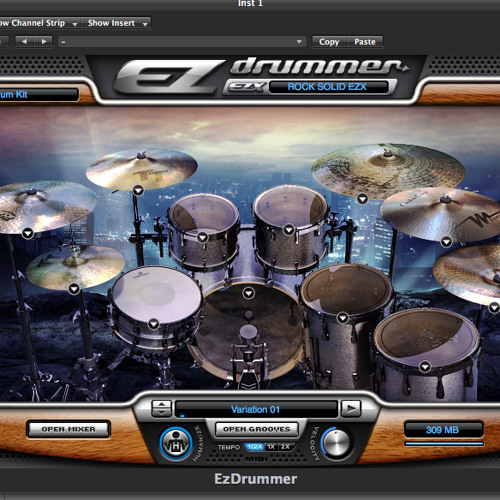Open dropdown under far-left crash cymbal

click(28, 233)
